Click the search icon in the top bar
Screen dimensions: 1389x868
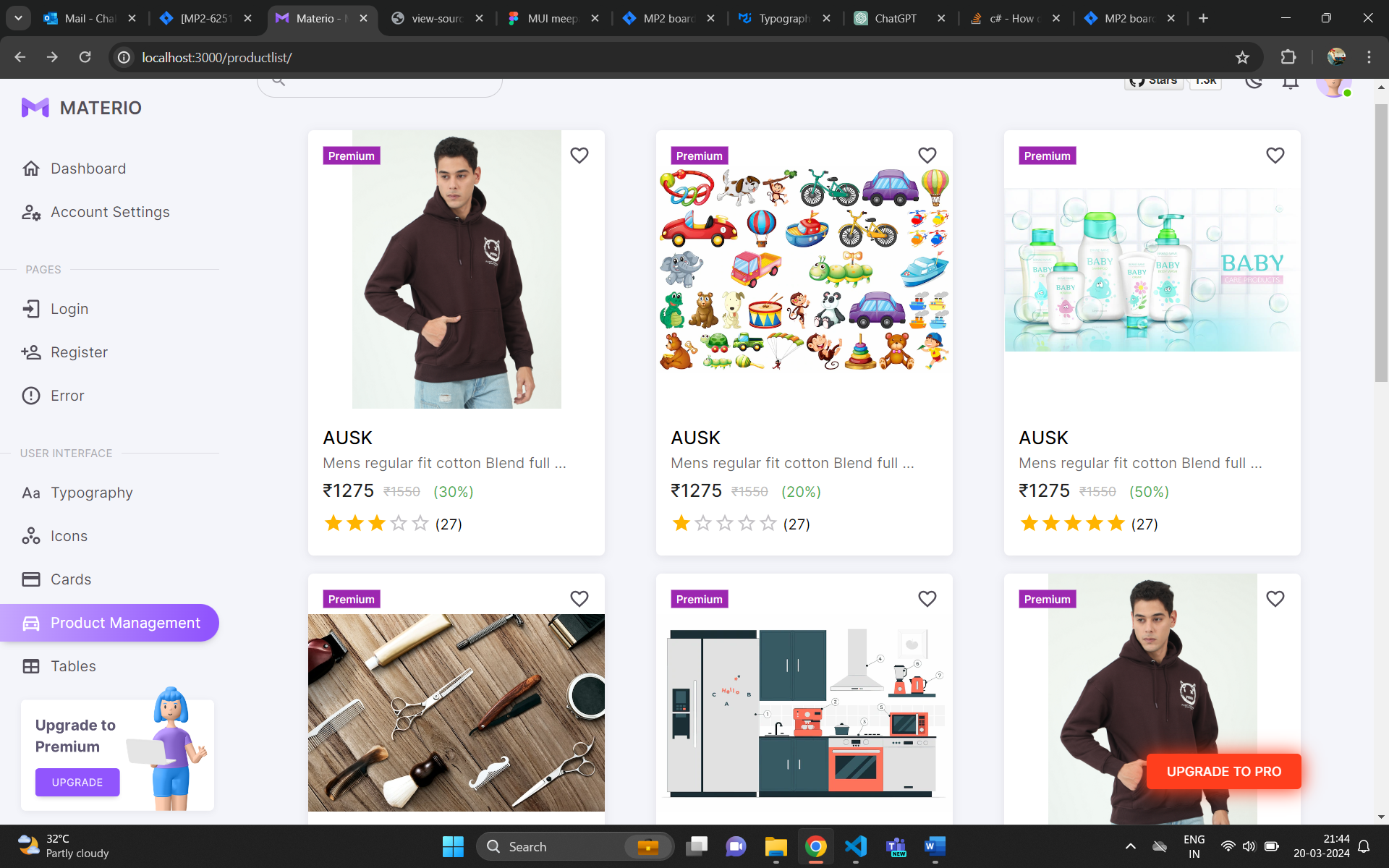279,81
